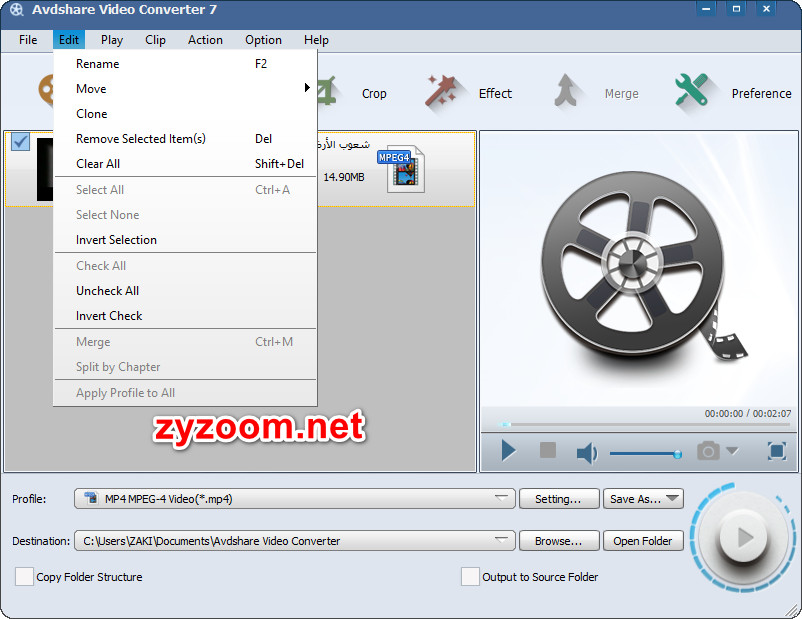802x619 pixels.
Task: Minimize the Avdshare window
Action: (x=706, y=9)
